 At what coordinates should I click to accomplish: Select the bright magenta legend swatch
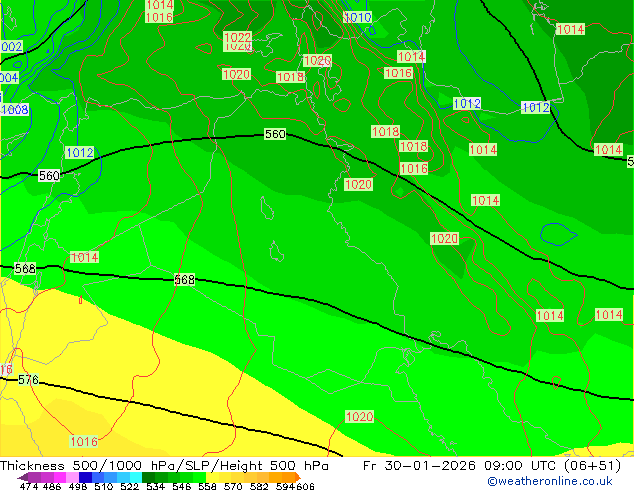tap(60, 477)
